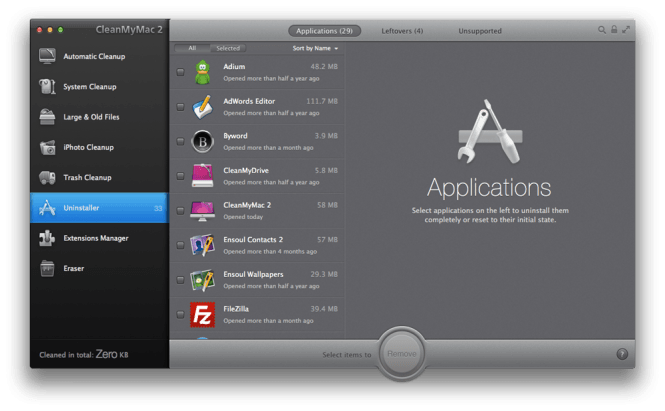Open iPhoto Cleanup section
665x411 pixels.
click(100, 147)
